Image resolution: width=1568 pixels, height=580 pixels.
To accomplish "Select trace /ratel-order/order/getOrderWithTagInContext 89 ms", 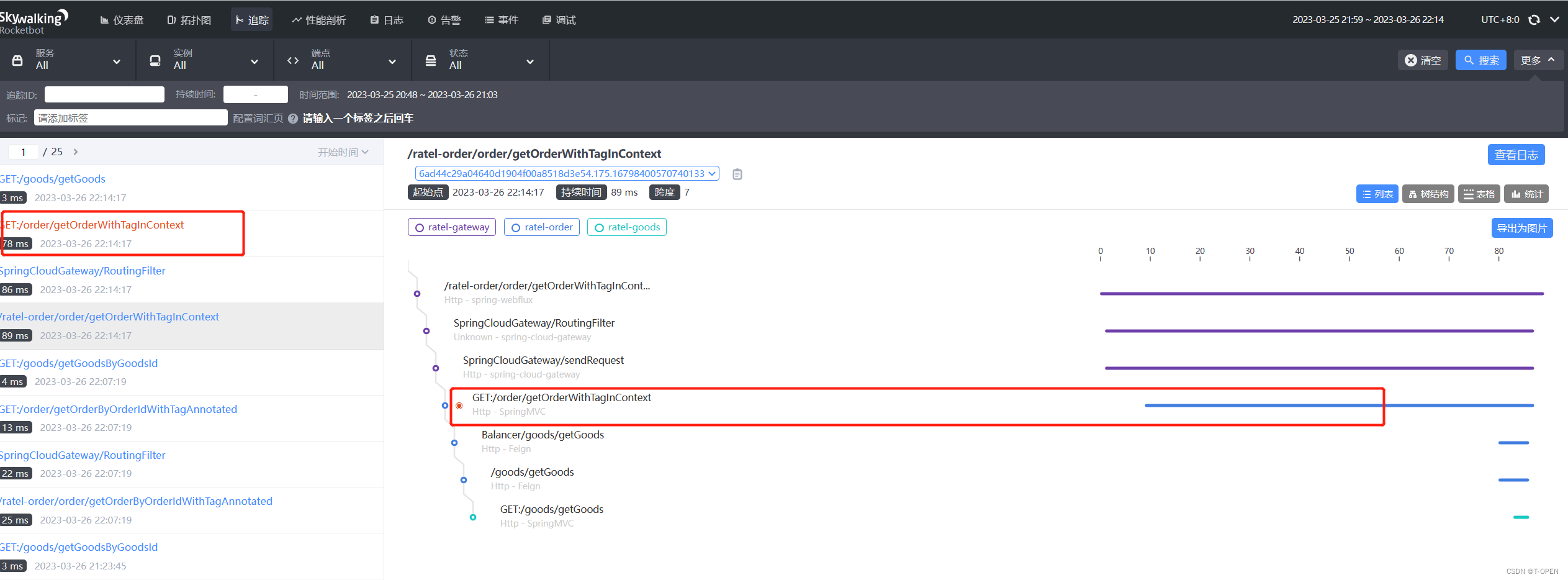I will tap(192, 326).
